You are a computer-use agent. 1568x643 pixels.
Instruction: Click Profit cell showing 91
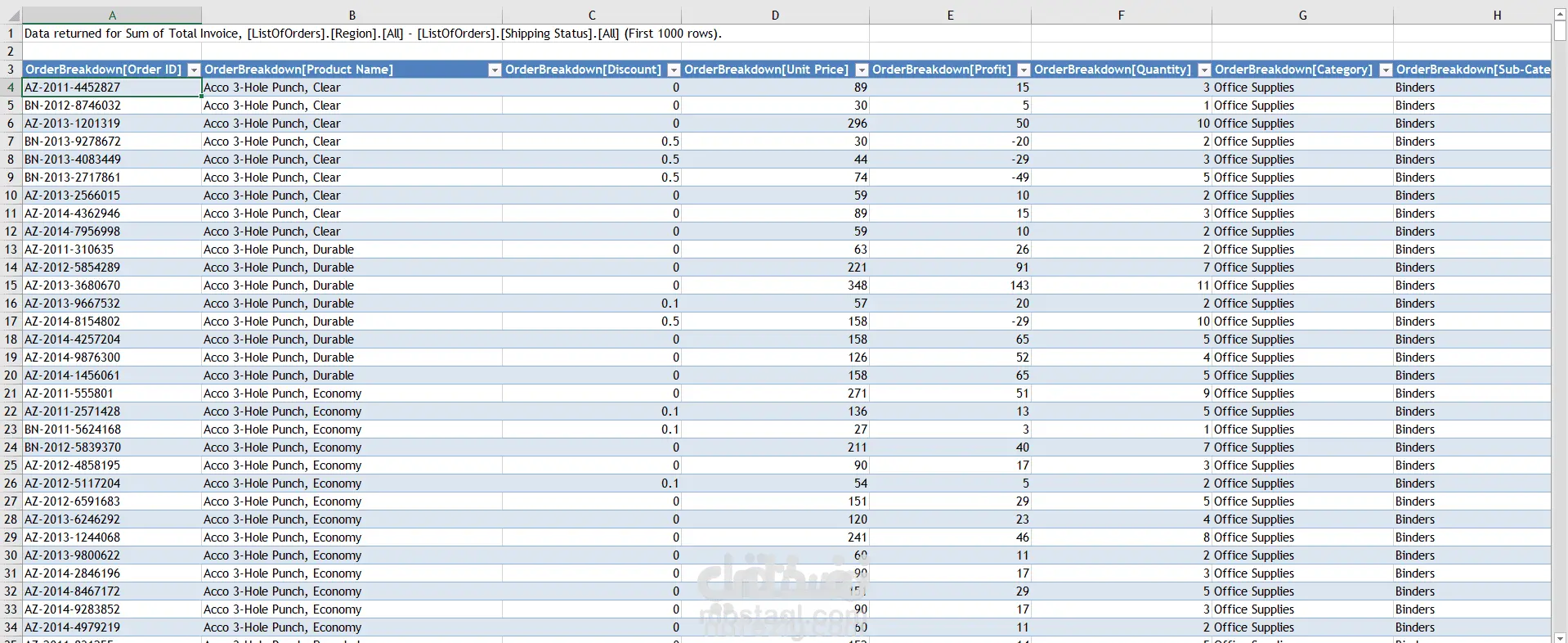[x=950, y=268]
